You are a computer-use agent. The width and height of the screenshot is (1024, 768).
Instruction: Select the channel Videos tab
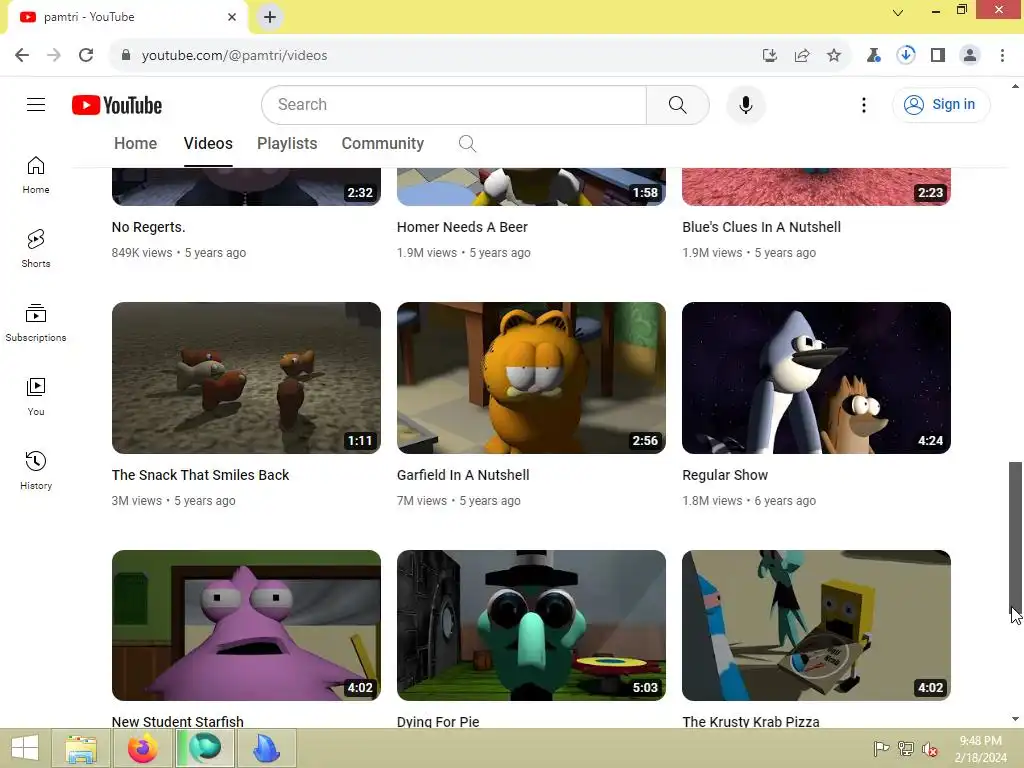click(x=208, y=144)
